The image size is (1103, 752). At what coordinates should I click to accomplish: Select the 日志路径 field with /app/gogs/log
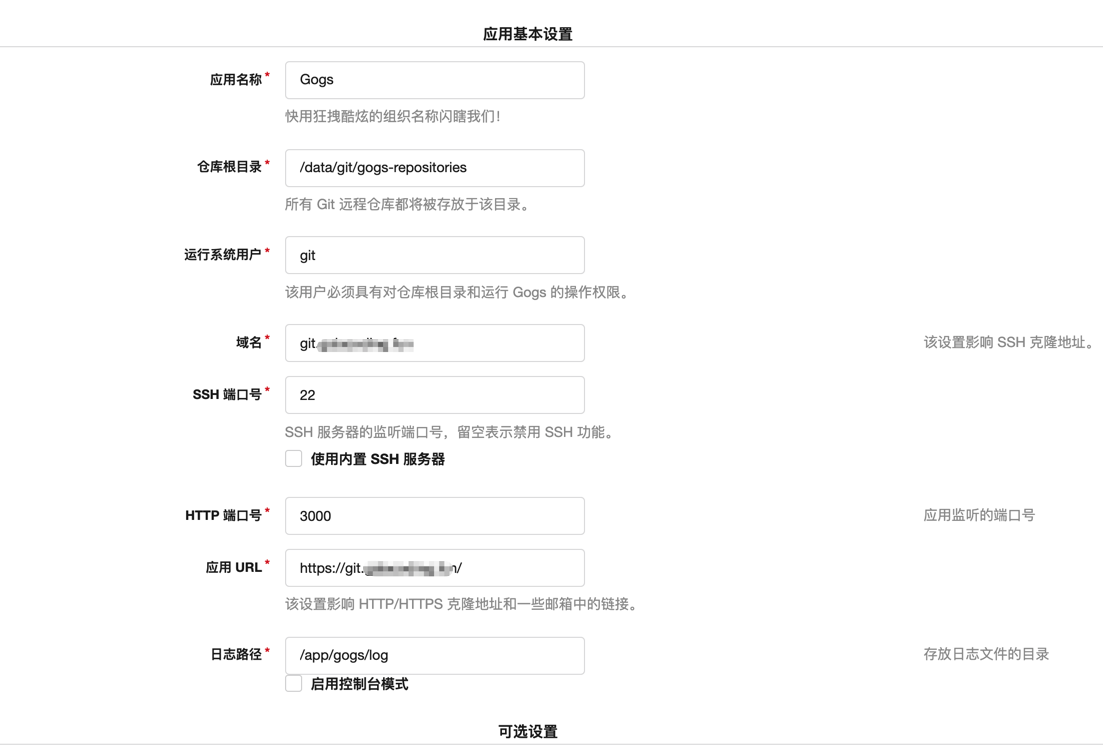tap(434, 656)
